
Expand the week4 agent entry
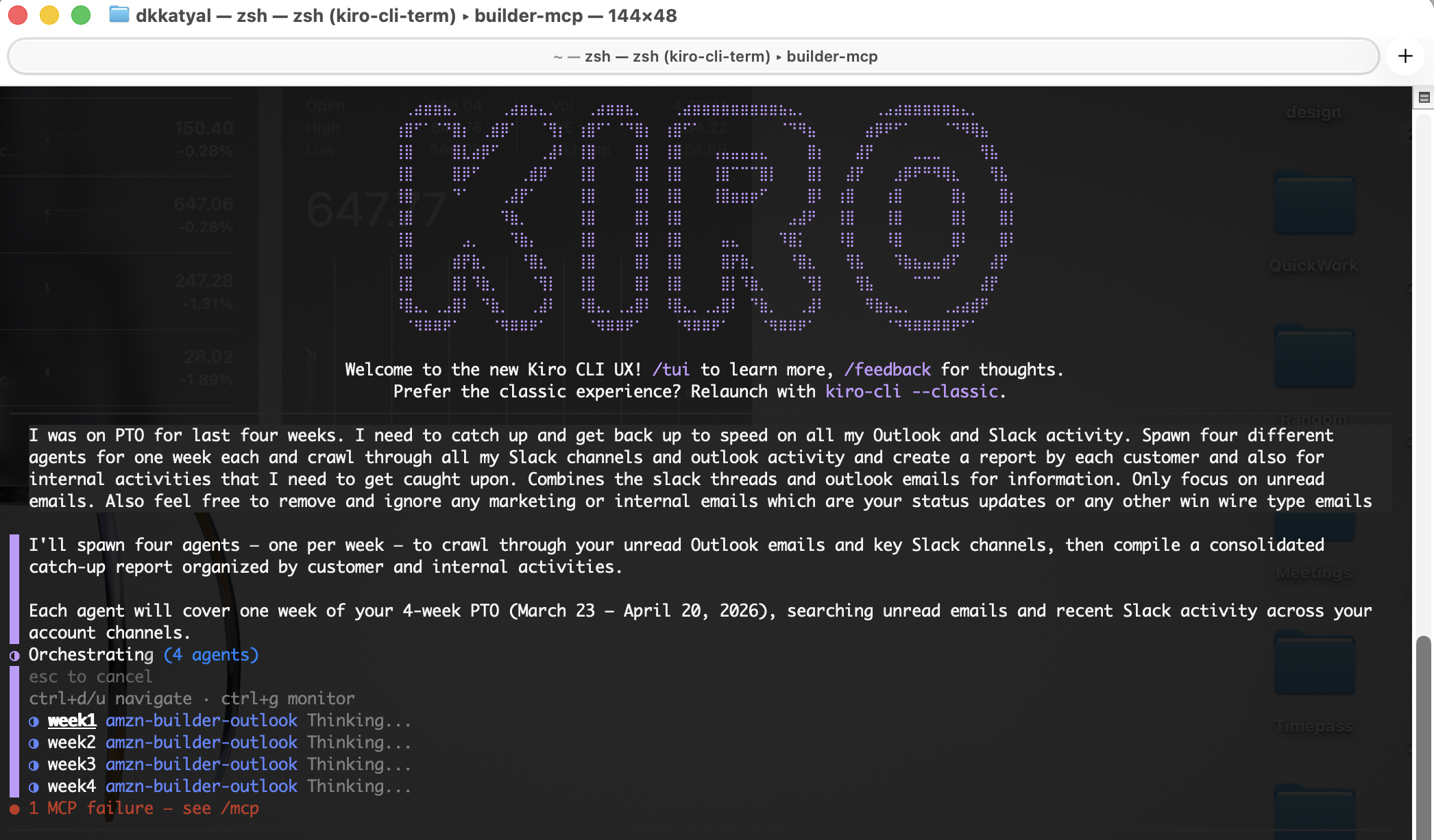[x=71, y=787]
